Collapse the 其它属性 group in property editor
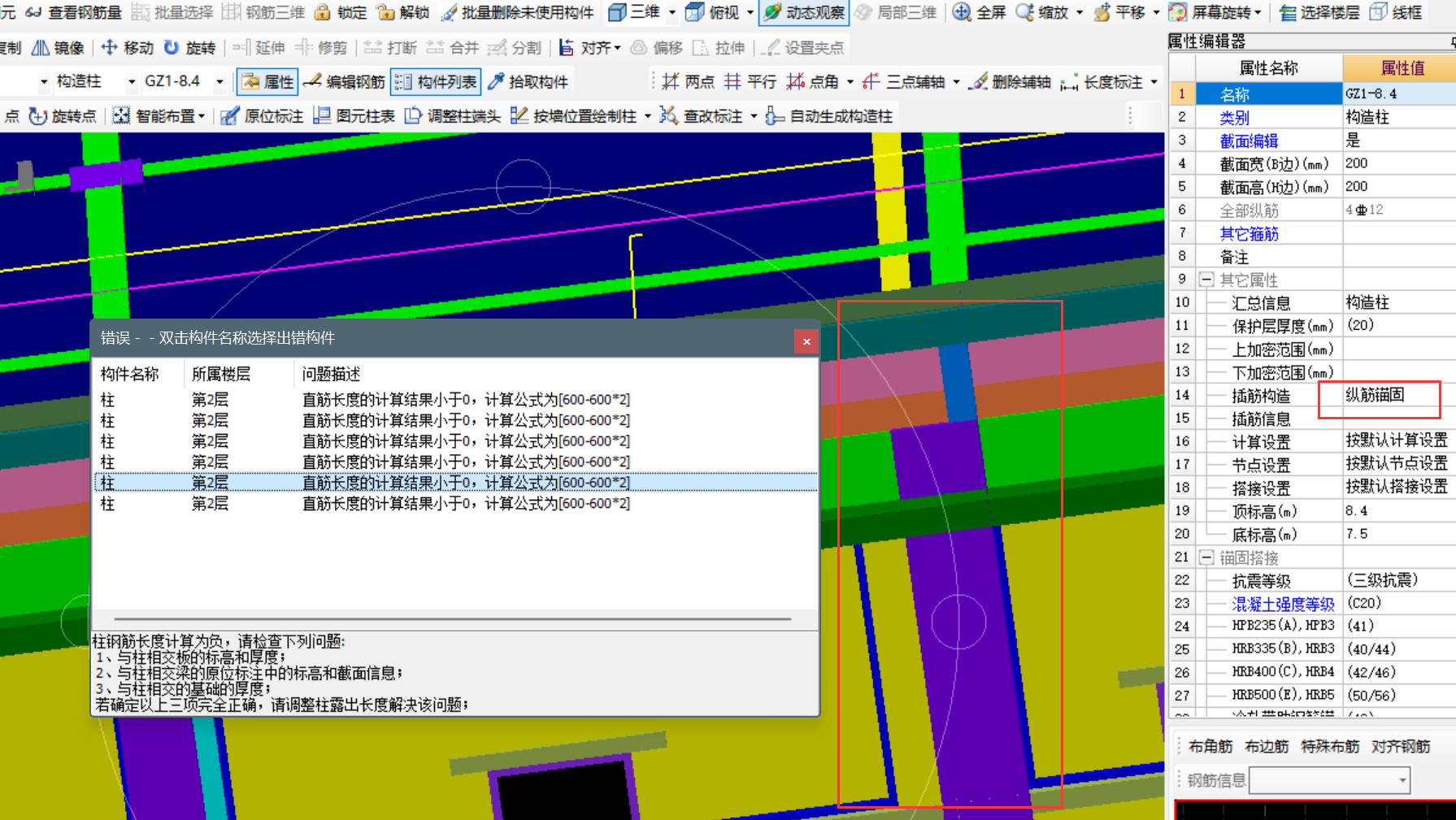Viewport: 1456px width, 820px height. (1206, 280)
